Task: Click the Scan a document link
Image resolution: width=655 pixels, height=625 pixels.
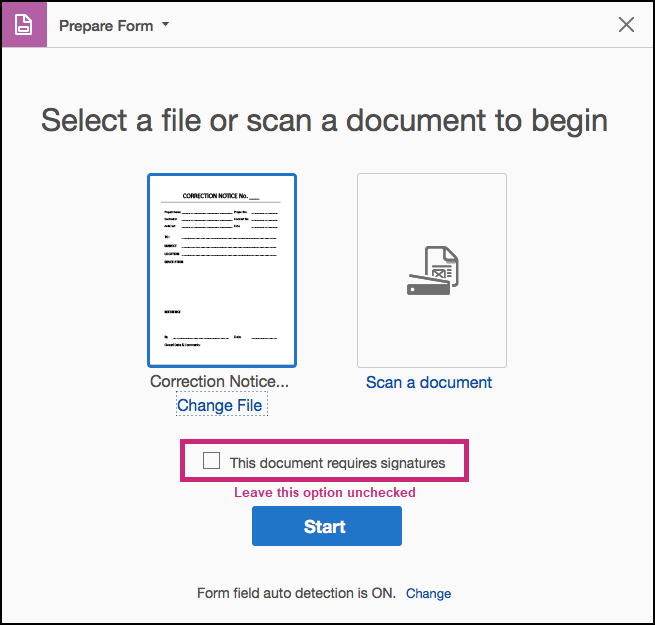Action: point(429,382)
